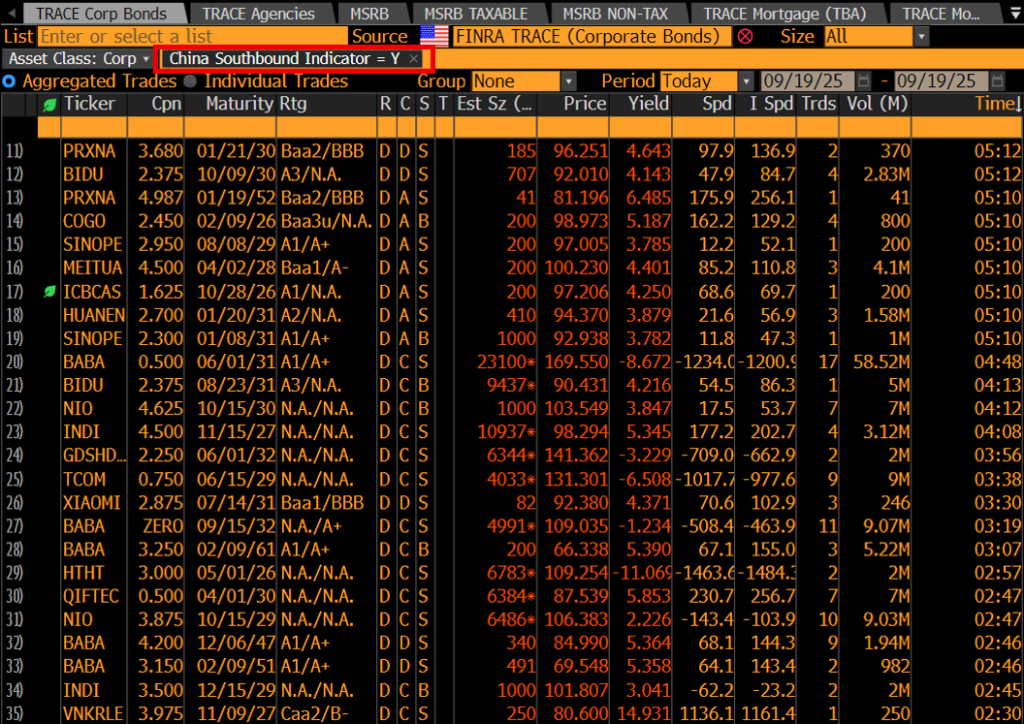Select the BIDU 10/09/30 bond ticker
Screen dimensions: 1024x724
(83, 175)
